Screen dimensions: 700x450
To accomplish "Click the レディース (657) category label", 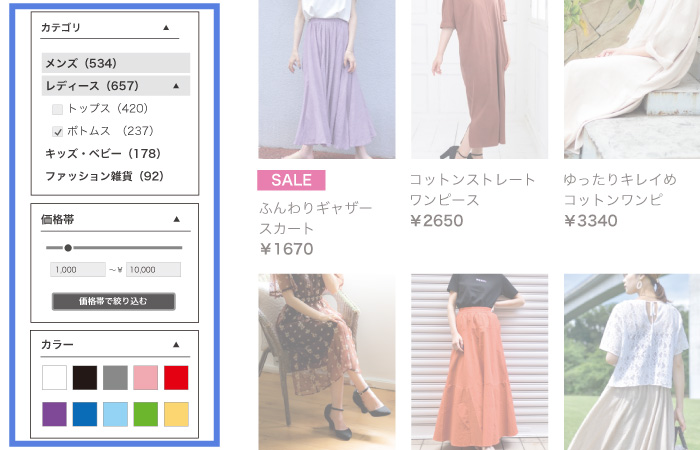I will (x=92, y=86).
